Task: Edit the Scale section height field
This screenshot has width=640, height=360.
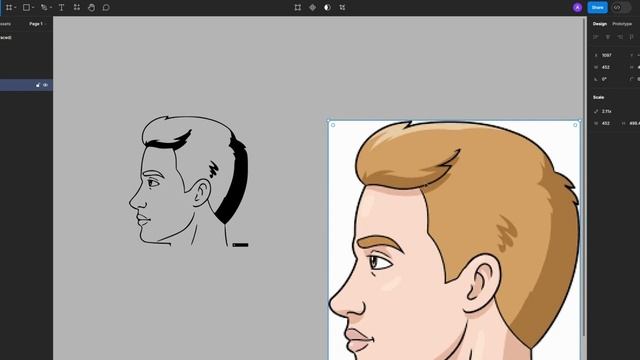Action: click(x=631, y=123)
